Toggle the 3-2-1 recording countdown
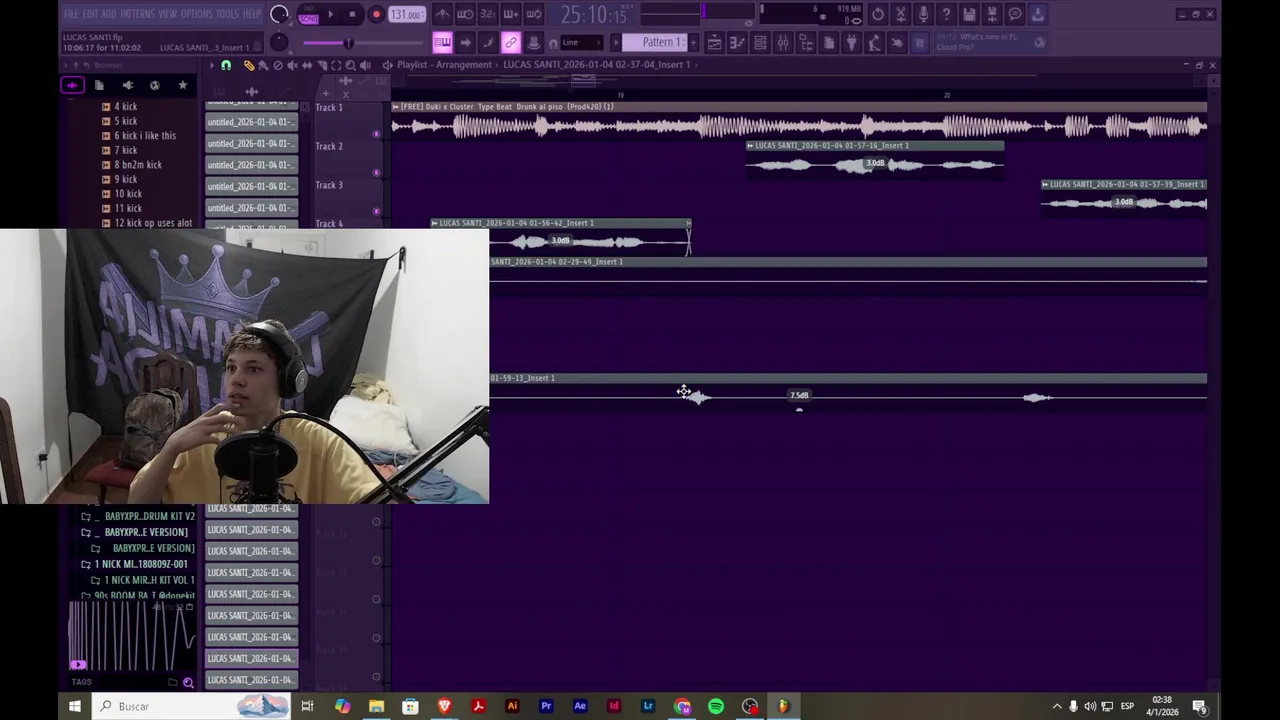The width and height of the screenshot is (1280, 720). tap(488, 14)
